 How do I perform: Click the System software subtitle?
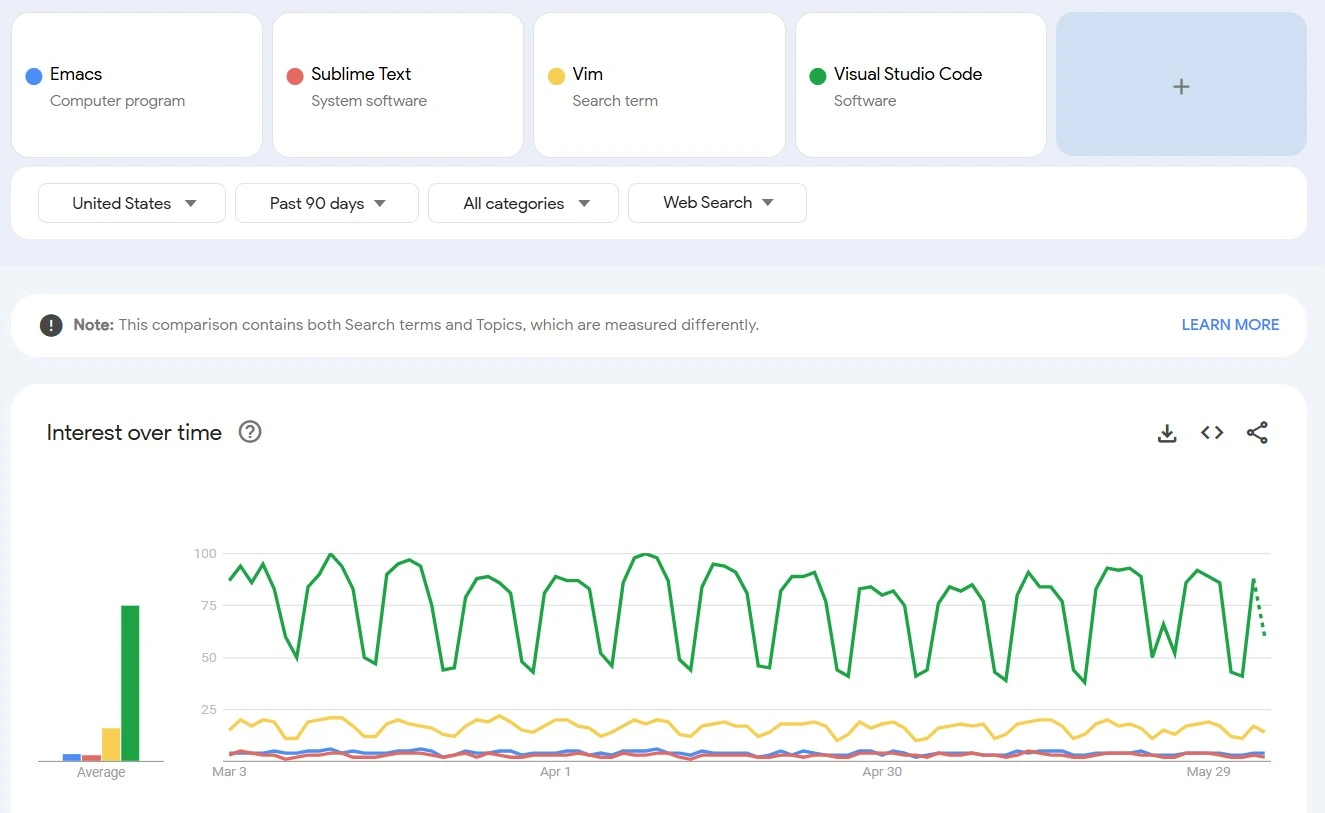coord(369,101)
